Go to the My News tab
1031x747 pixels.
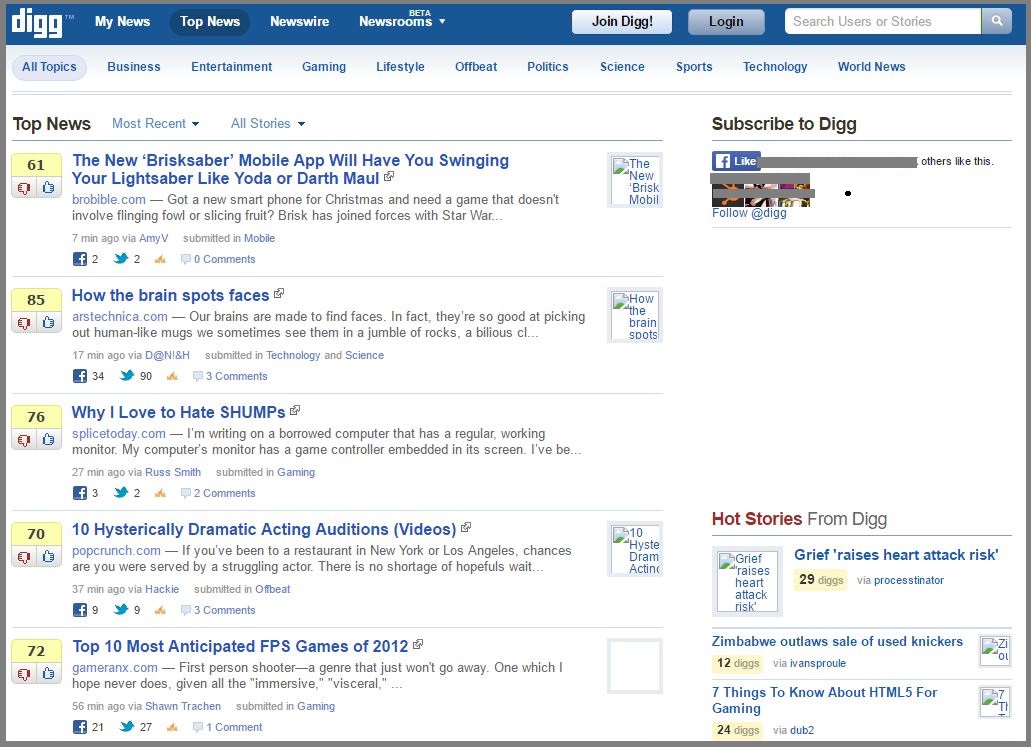[x=122, y=21]
